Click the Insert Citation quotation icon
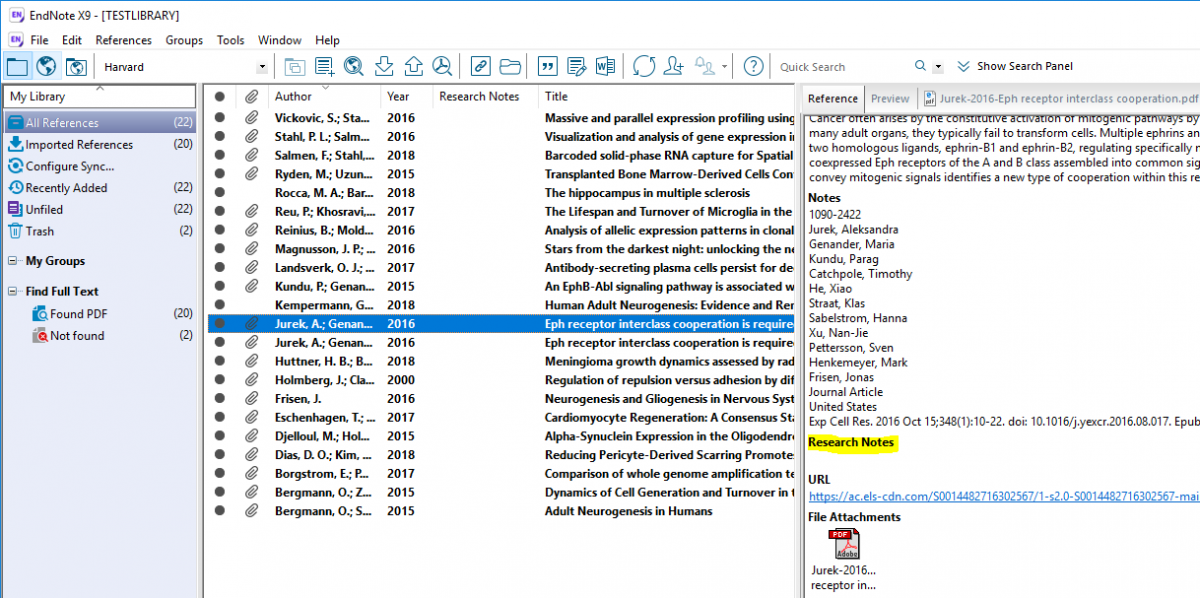1200x598 pixels. [547, 65]
